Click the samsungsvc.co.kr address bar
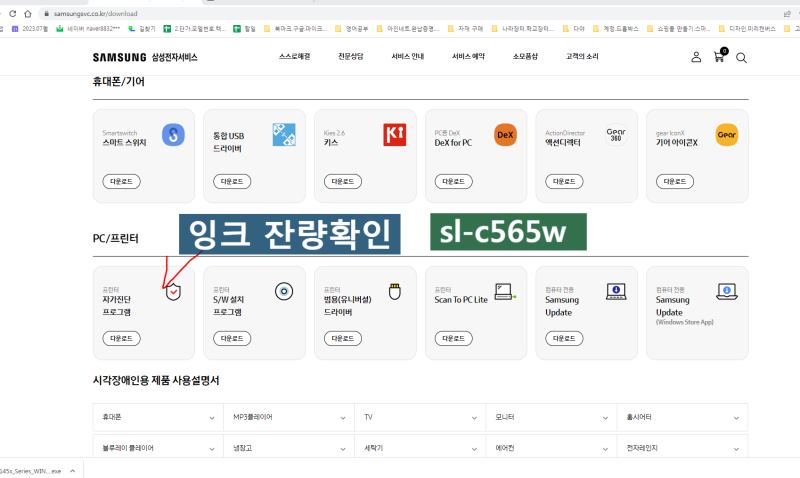 pyautogui.click(x=408, y=14)
